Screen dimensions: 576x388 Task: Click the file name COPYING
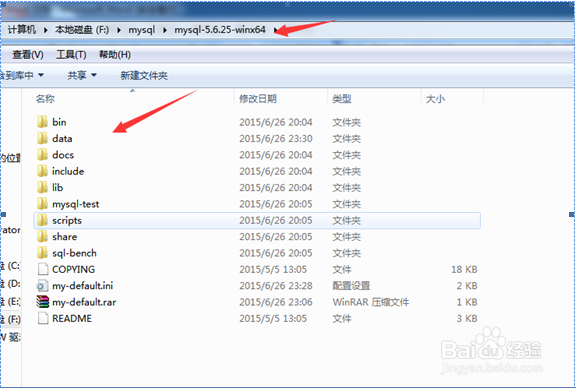coord(73,269)
